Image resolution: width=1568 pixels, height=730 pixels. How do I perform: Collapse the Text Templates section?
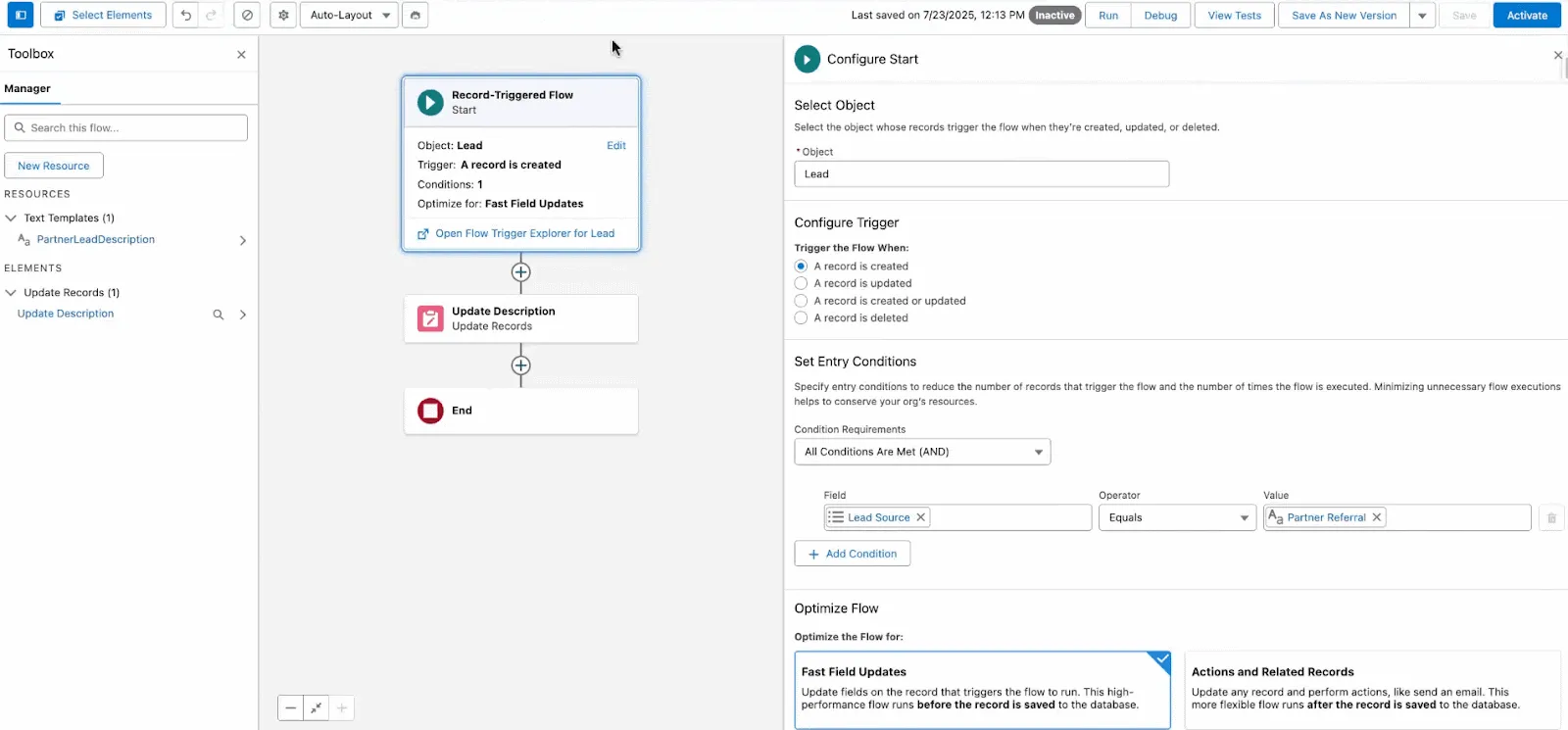(x=12, y=218)
